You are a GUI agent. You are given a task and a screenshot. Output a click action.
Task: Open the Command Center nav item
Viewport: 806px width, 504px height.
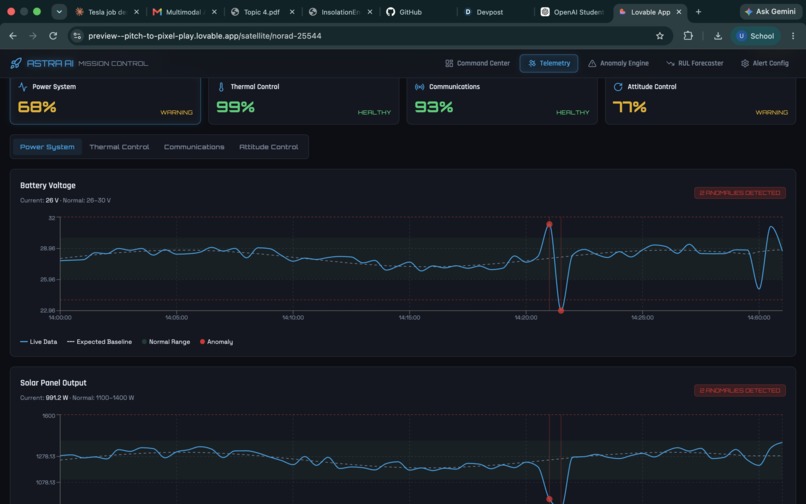[x=478, y=63]
